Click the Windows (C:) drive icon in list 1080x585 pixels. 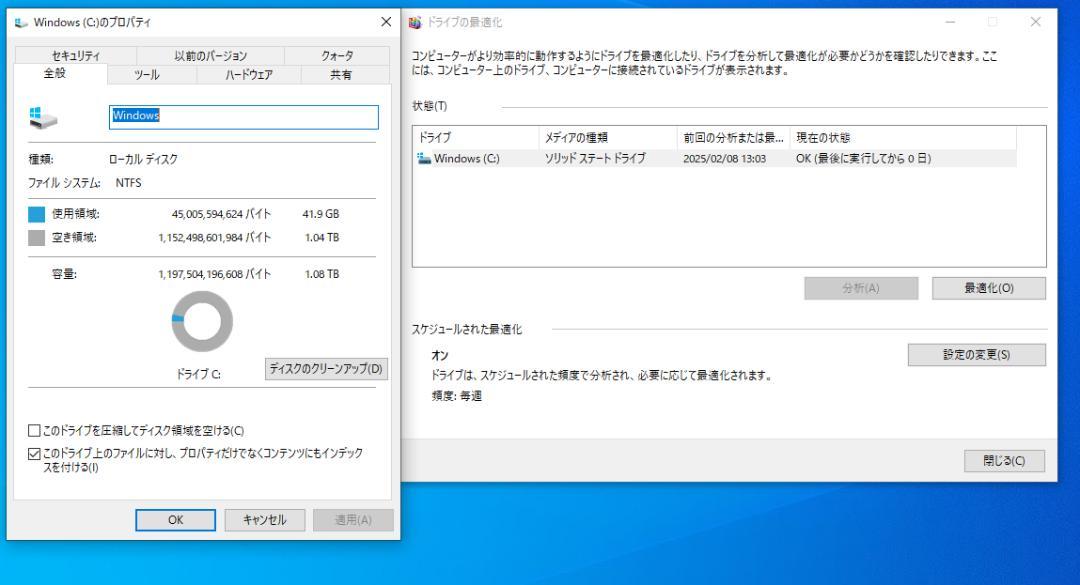424,158
